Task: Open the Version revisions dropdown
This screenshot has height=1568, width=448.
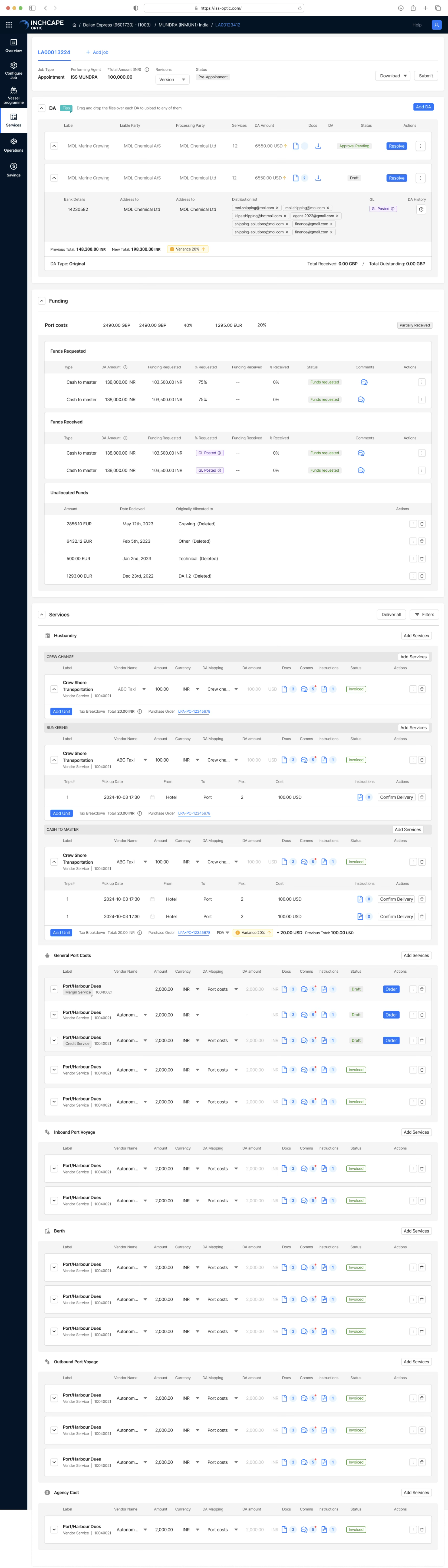Action: tap(173, 80)
